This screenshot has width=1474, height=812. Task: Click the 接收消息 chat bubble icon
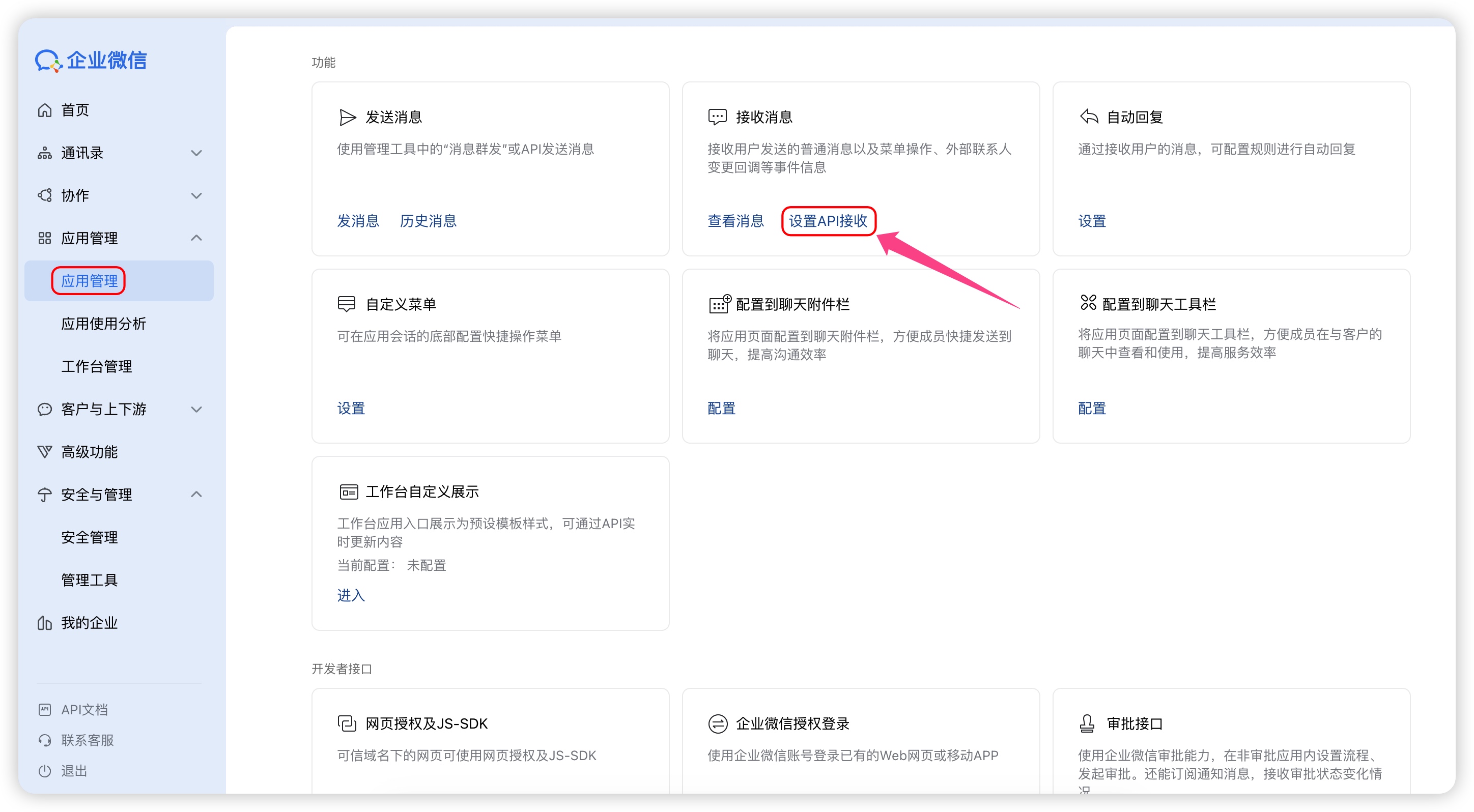point(717,117)
